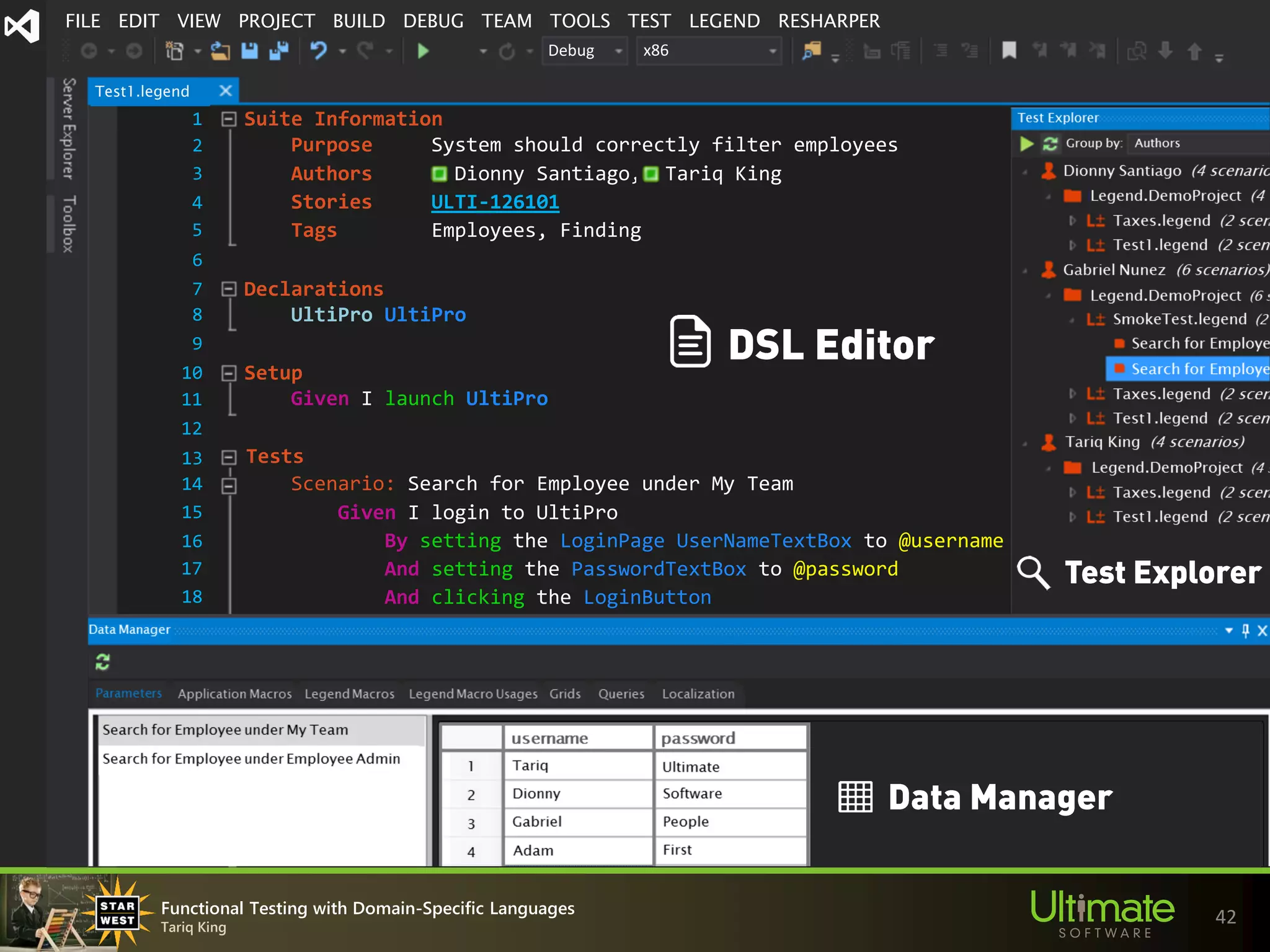This screenshot has width=1270, height=952.
Task: Click the Gabriel username cell
Action: click(x=578, y=822)
